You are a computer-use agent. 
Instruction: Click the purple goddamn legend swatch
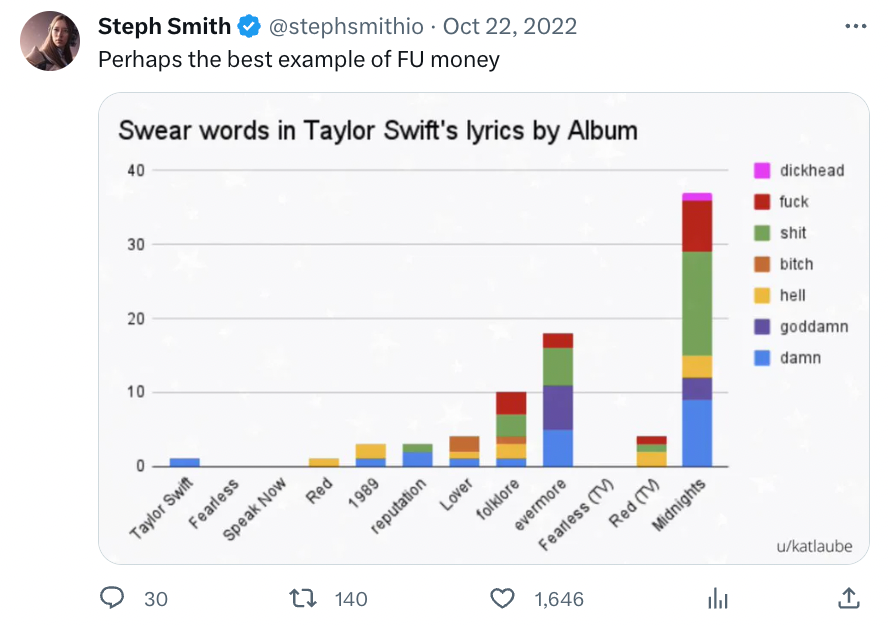(762, 327)
